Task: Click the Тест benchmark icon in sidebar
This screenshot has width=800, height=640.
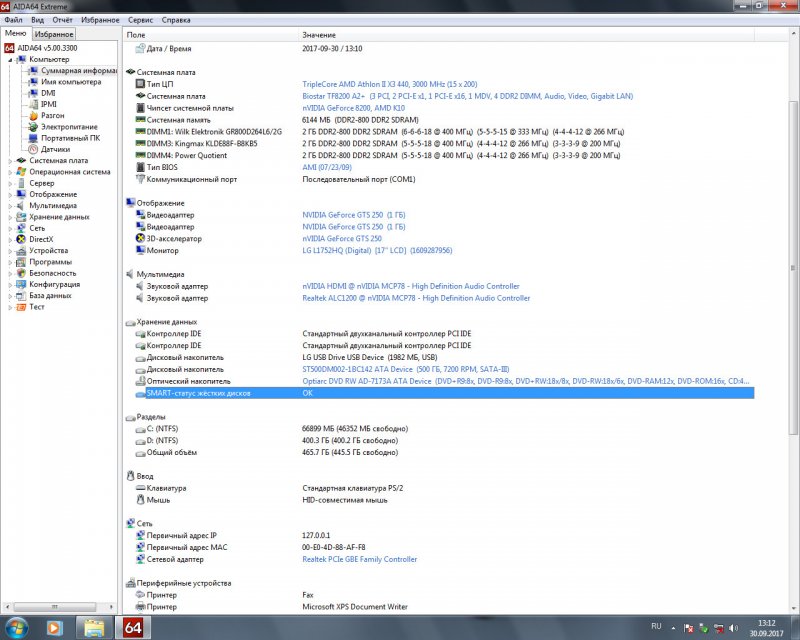Action: 22,307
